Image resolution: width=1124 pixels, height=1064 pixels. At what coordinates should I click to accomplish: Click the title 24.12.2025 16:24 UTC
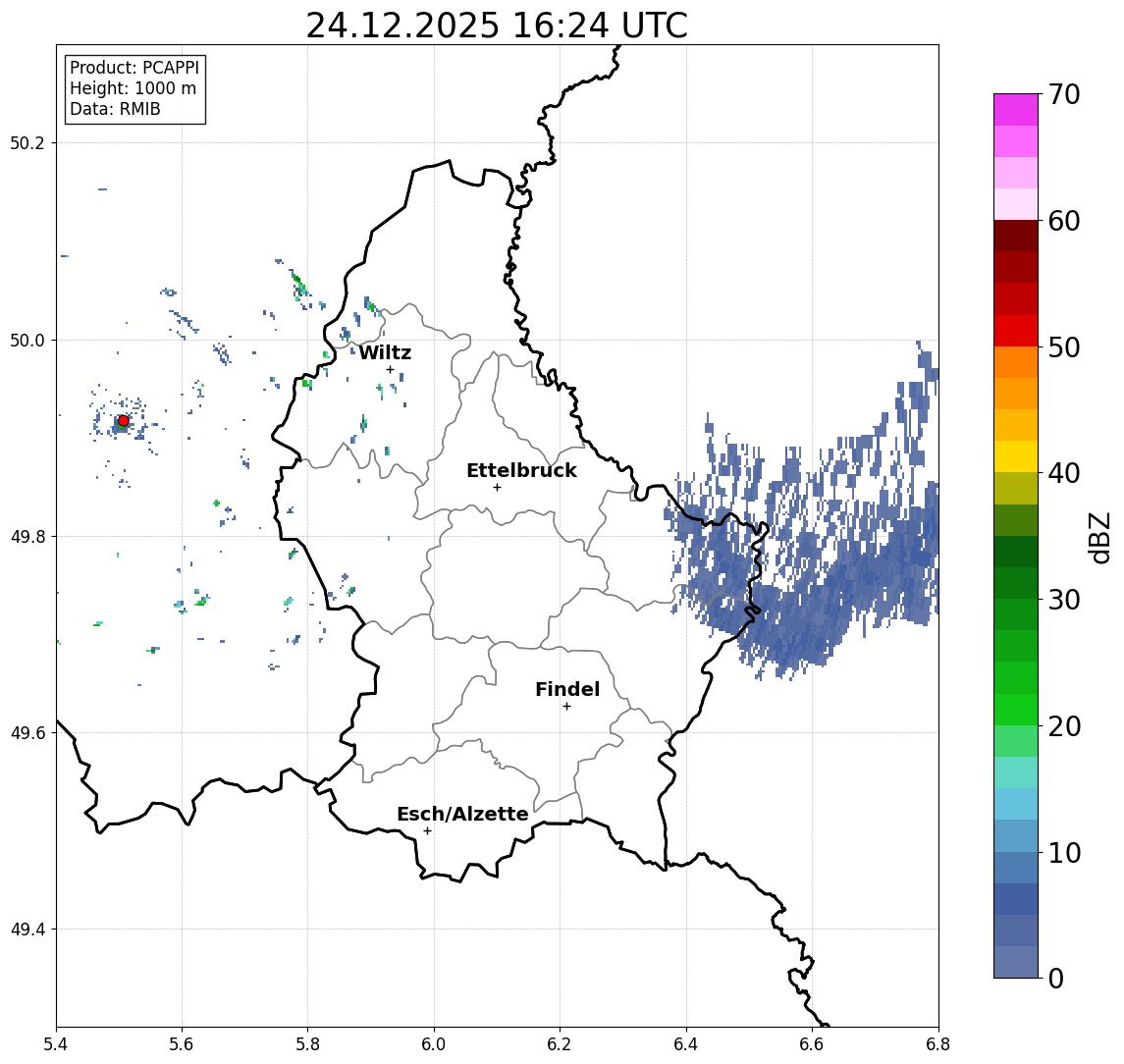tap(497, 26)
